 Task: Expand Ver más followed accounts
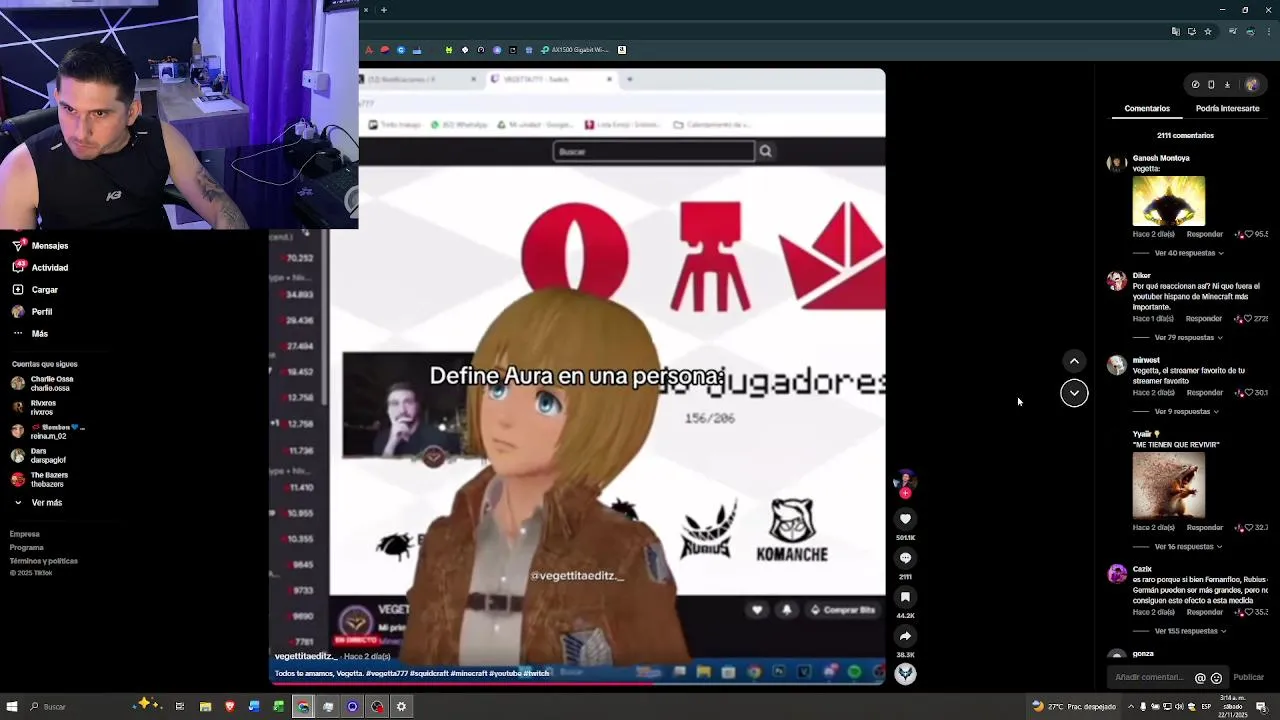[38, 503]
